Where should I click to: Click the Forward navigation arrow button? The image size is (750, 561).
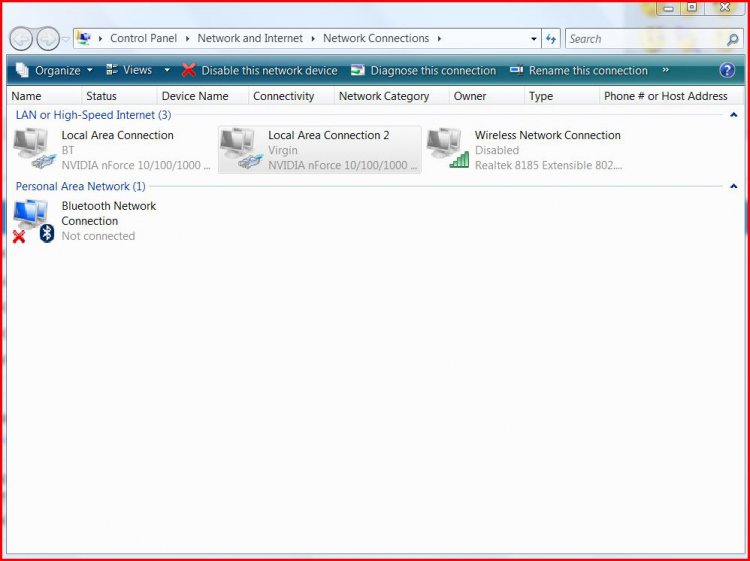48,39
